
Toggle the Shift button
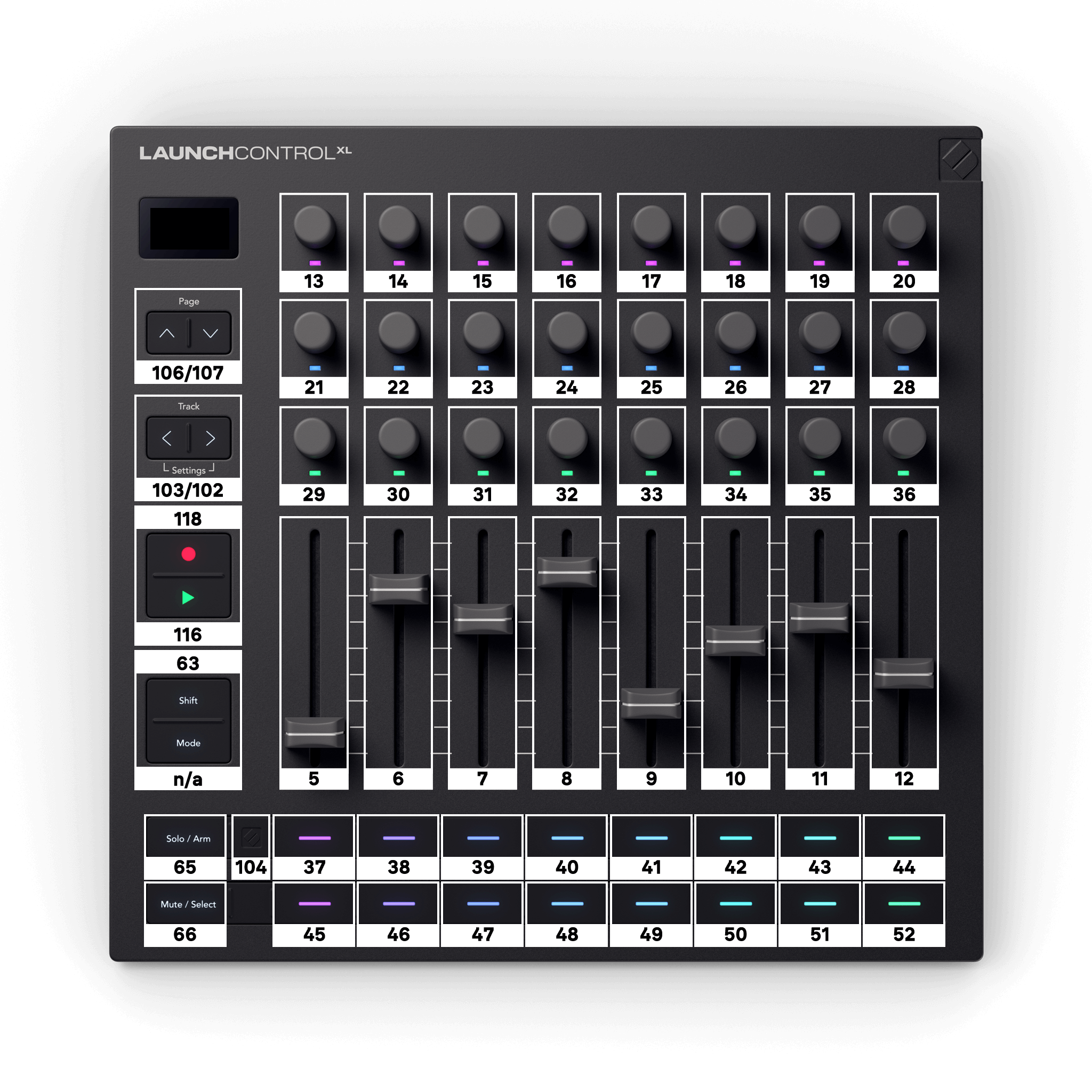[x=188, y=700]
